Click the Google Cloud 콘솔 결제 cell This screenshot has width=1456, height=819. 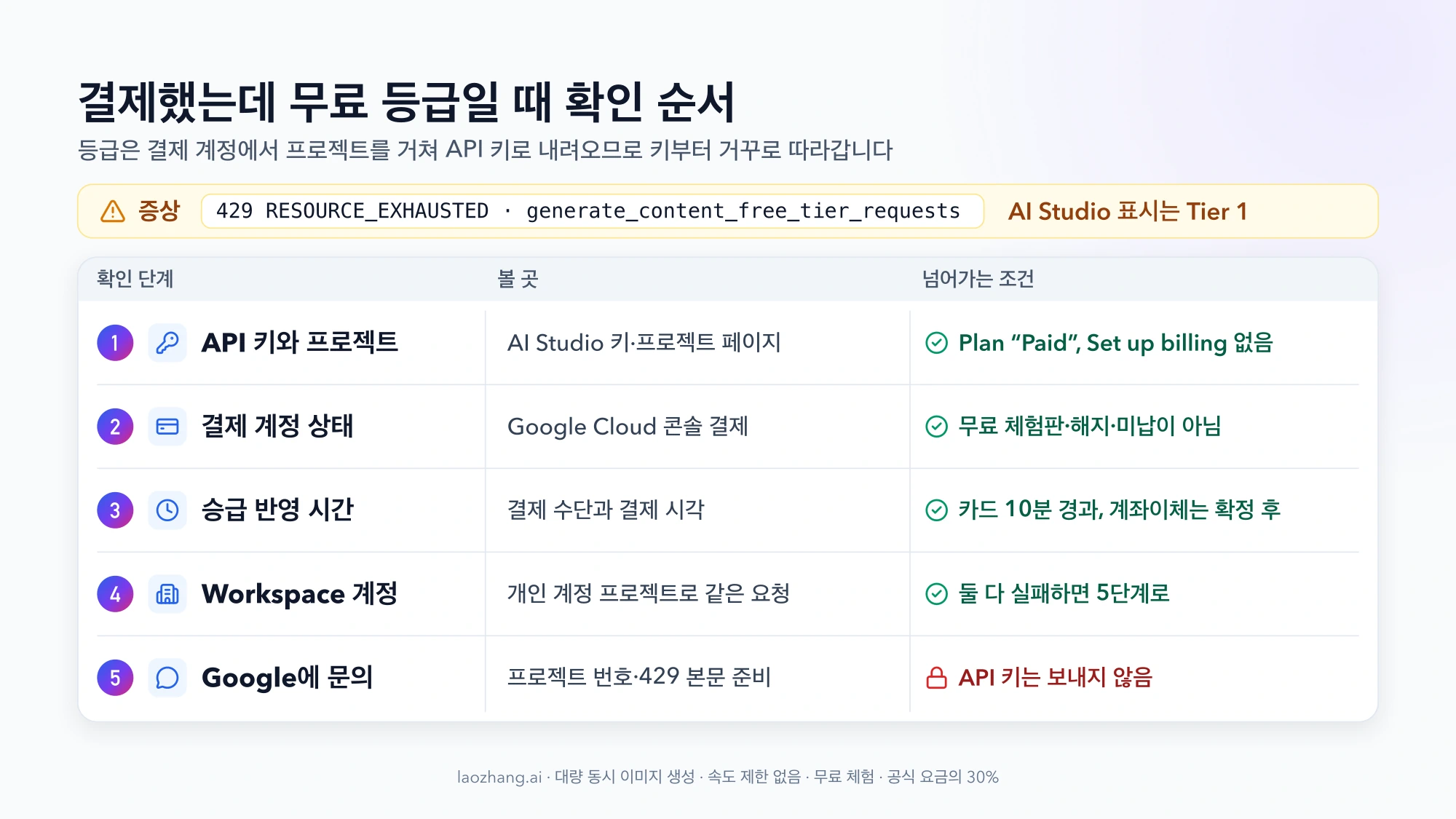coord(628,426)
